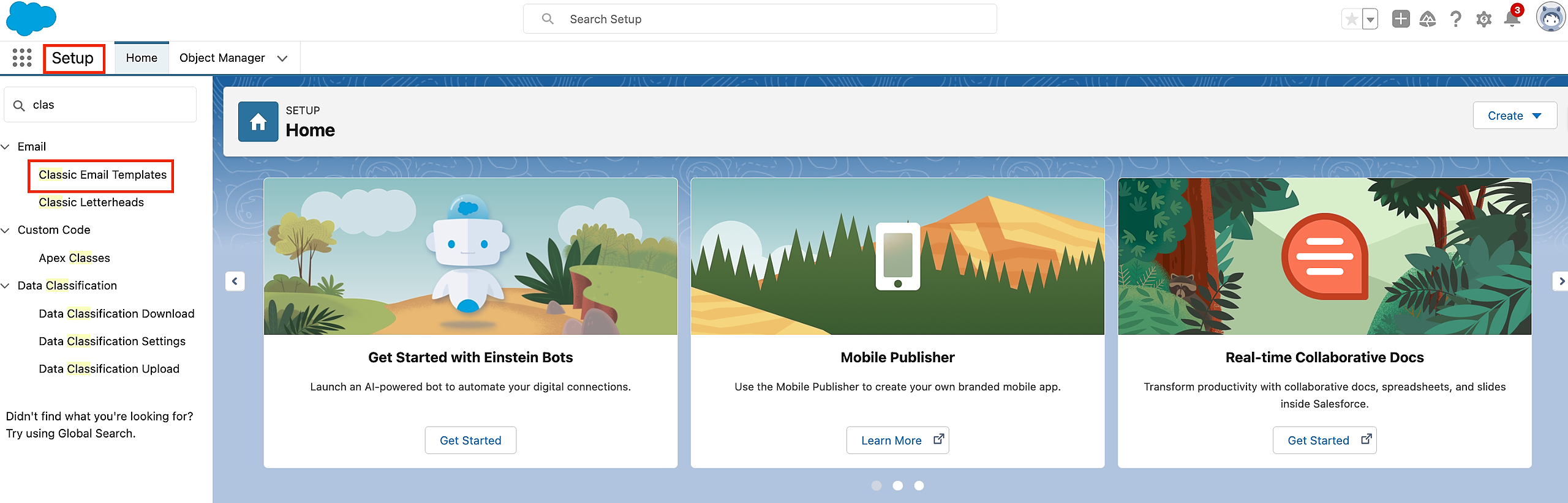The image size is (1568, 503).
Task: Open the Trailhead guidance icon
Action: pos(1428,20)
